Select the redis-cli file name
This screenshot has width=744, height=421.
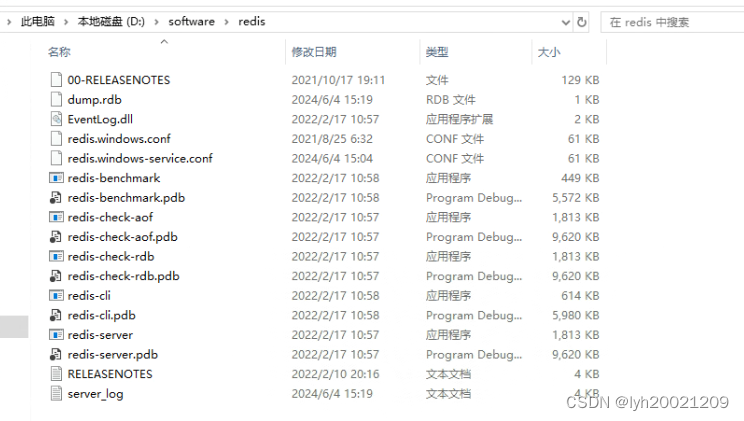click(x=89, y=296)
